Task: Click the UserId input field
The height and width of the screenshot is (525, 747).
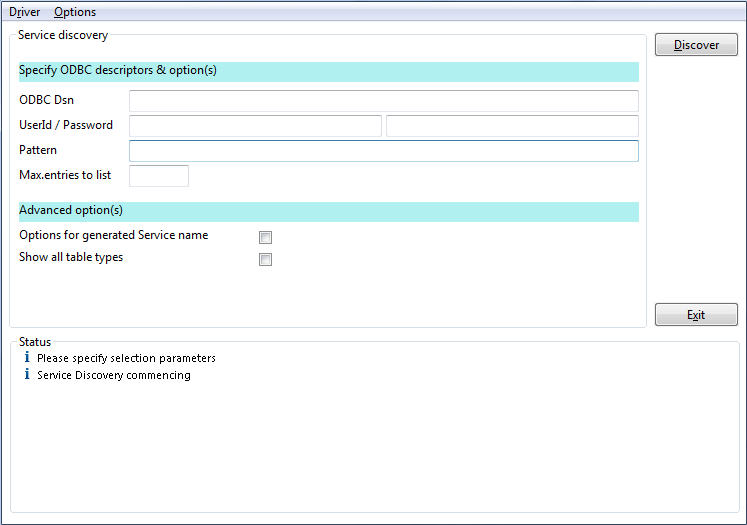Action: tap(255, 126)
